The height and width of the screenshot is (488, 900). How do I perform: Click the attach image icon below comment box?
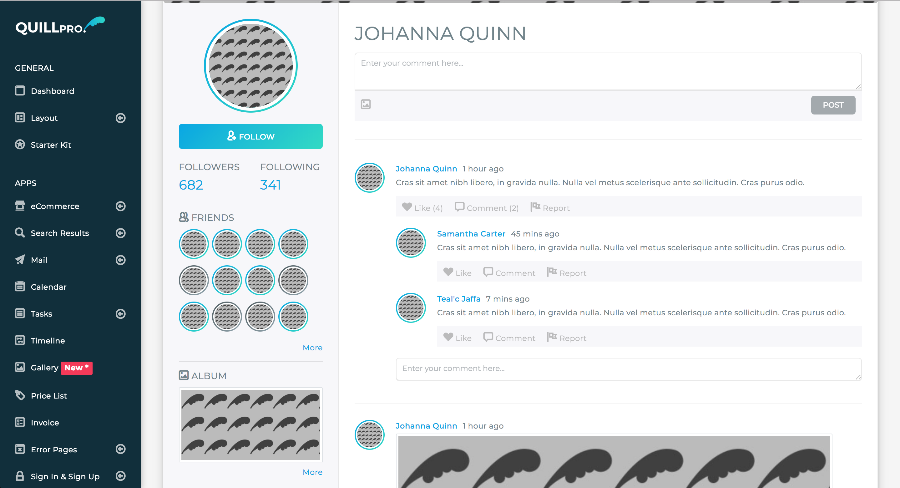point(366,104)
